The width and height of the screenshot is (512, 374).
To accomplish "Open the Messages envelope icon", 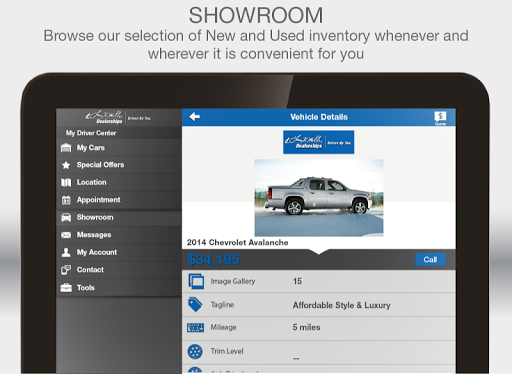I will coord(66,235).
